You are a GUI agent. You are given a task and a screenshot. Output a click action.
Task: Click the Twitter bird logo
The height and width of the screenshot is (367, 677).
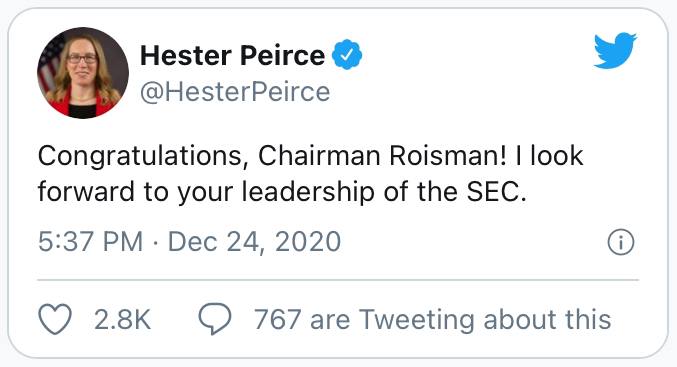pos(615,51)
